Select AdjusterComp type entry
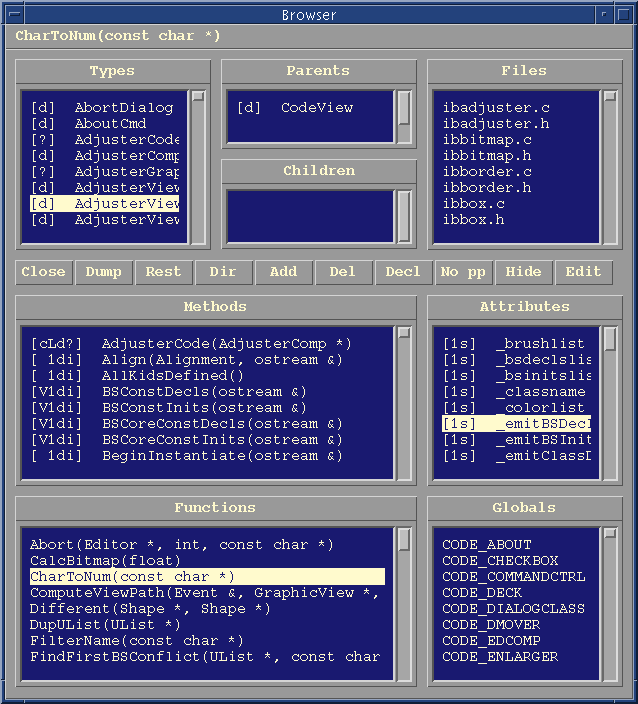This screenshot has width=638, height=704. (105, 156)
